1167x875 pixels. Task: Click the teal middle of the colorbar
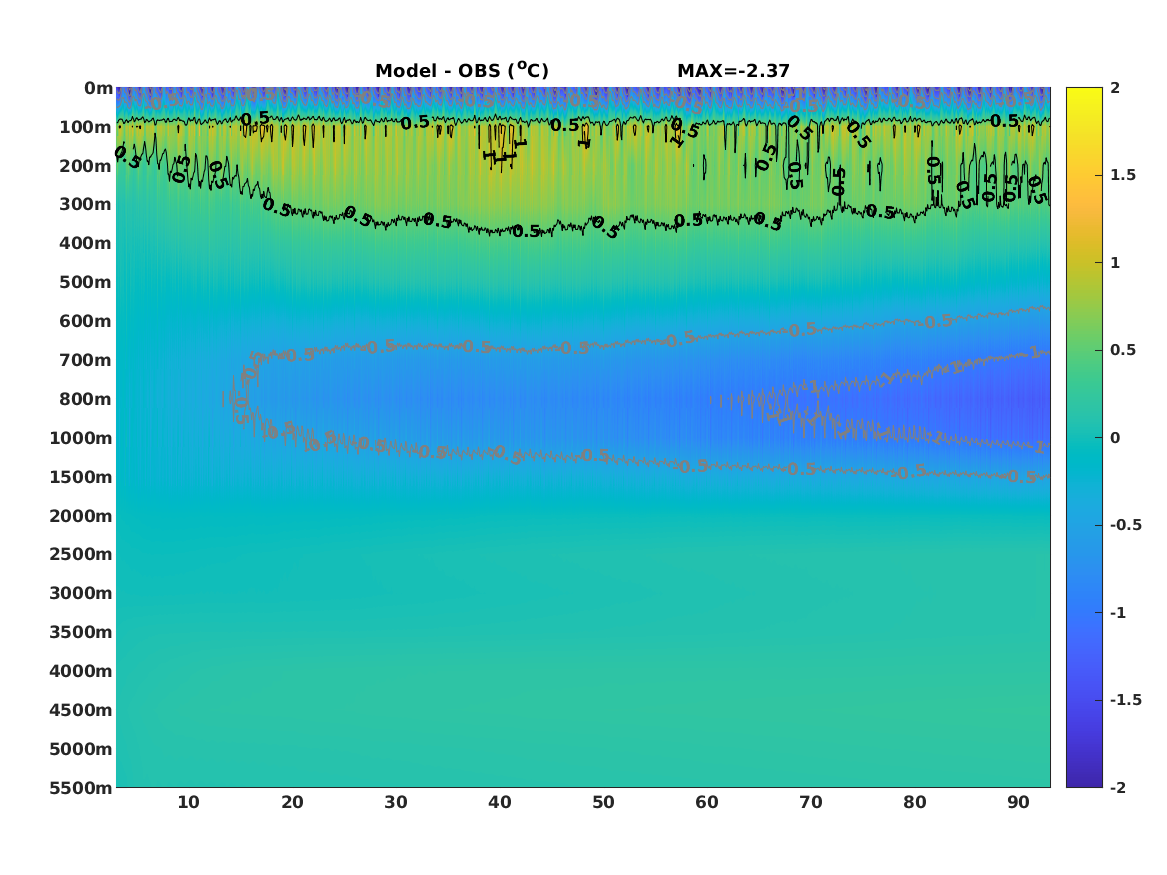[x=1084, y=438]
